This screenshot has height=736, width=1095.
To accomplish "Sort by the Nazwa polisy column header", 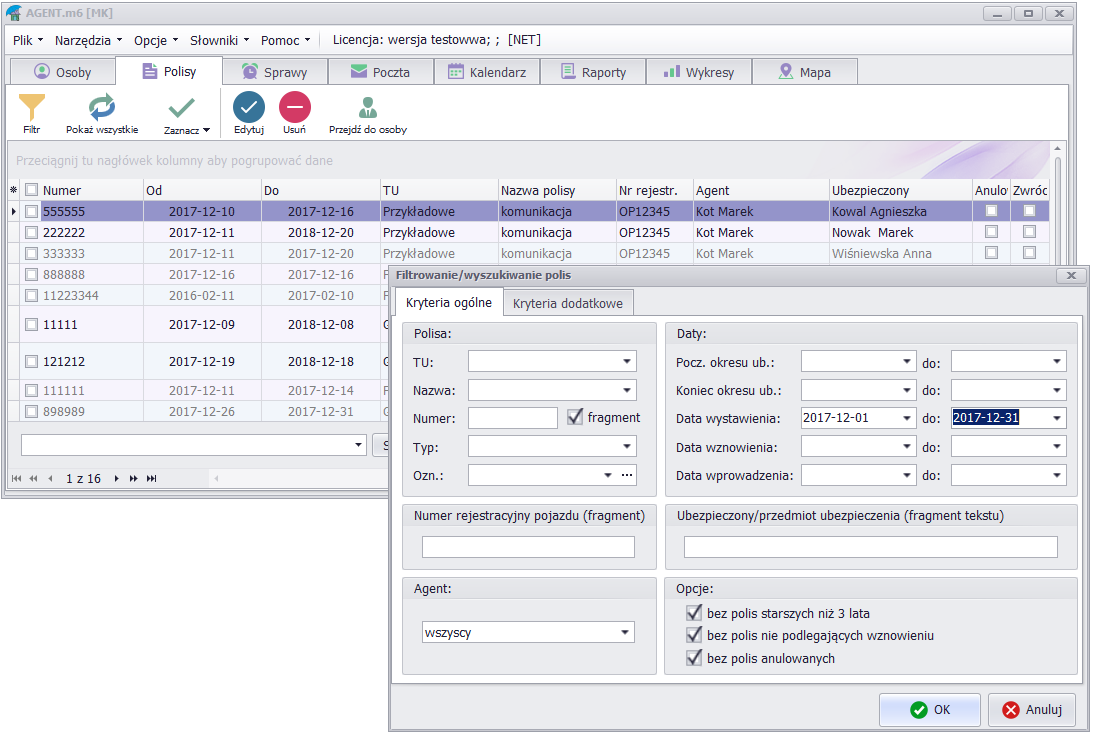I will click(x=557, y=190).
